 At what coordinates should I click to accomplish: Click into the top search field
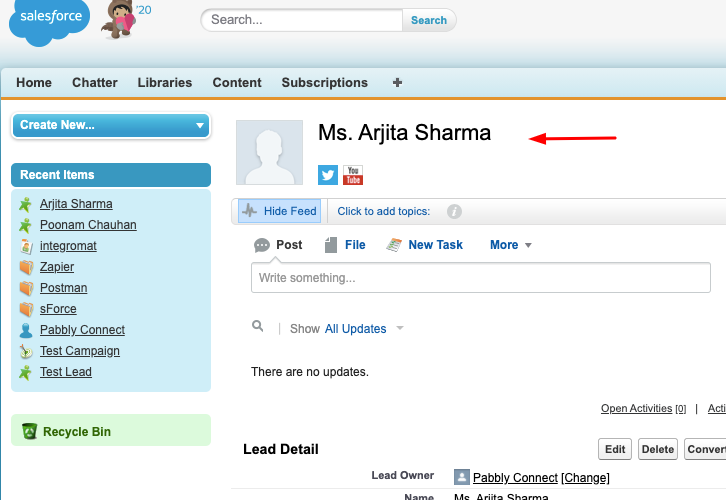pyautogui.click(x=302, y=20)
